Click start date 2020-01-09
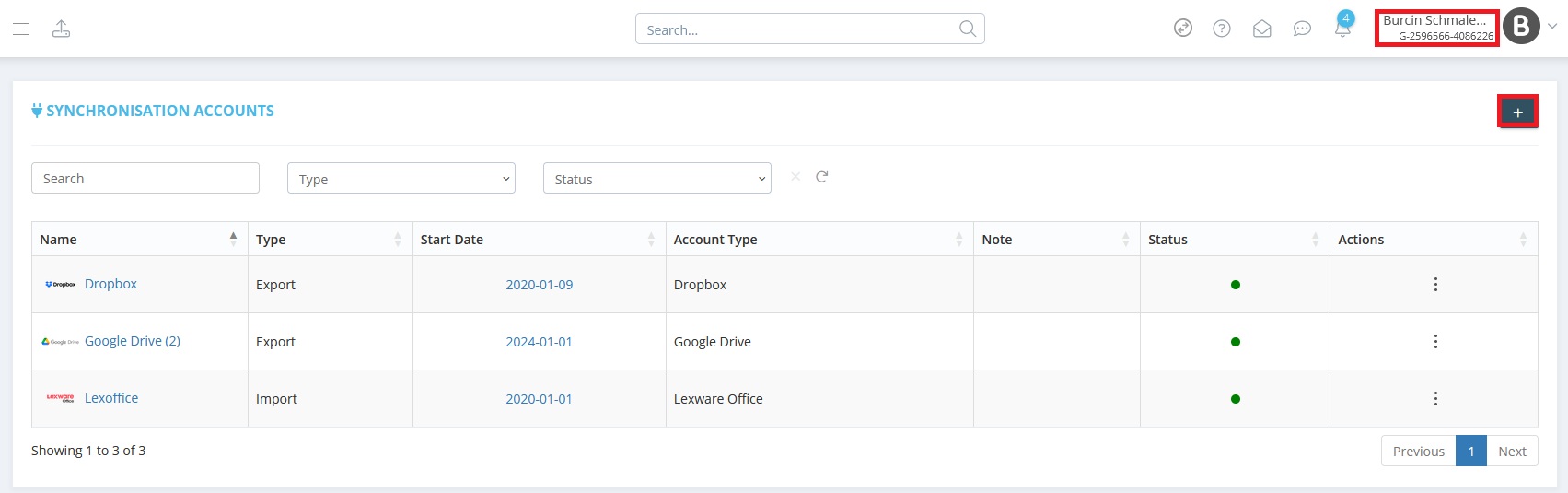This screenshot has height=493, width=1568. tap(540, 285)
